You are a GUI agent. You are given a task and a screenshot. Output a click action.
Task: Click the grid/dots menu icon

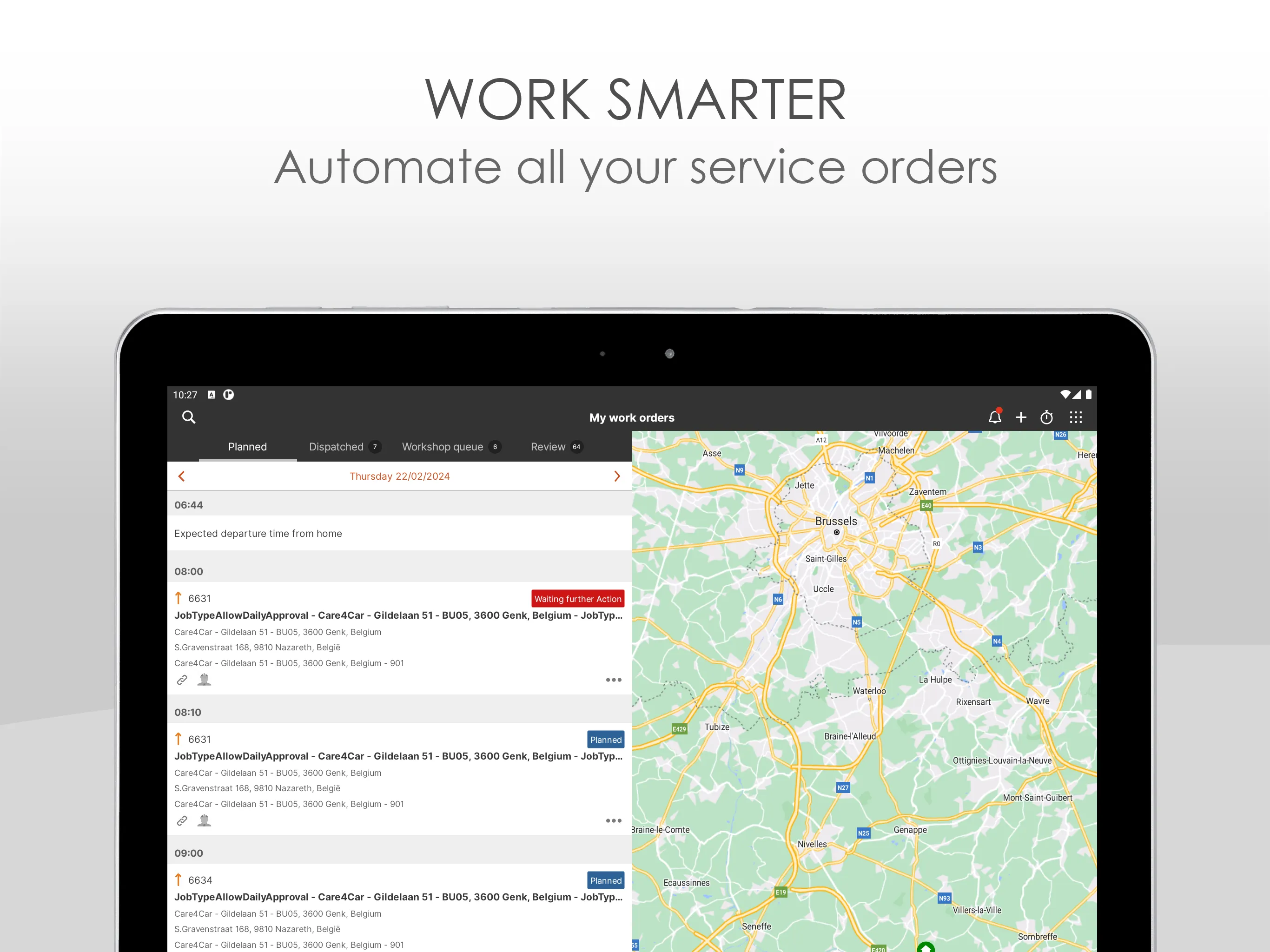coord(1078,418)
